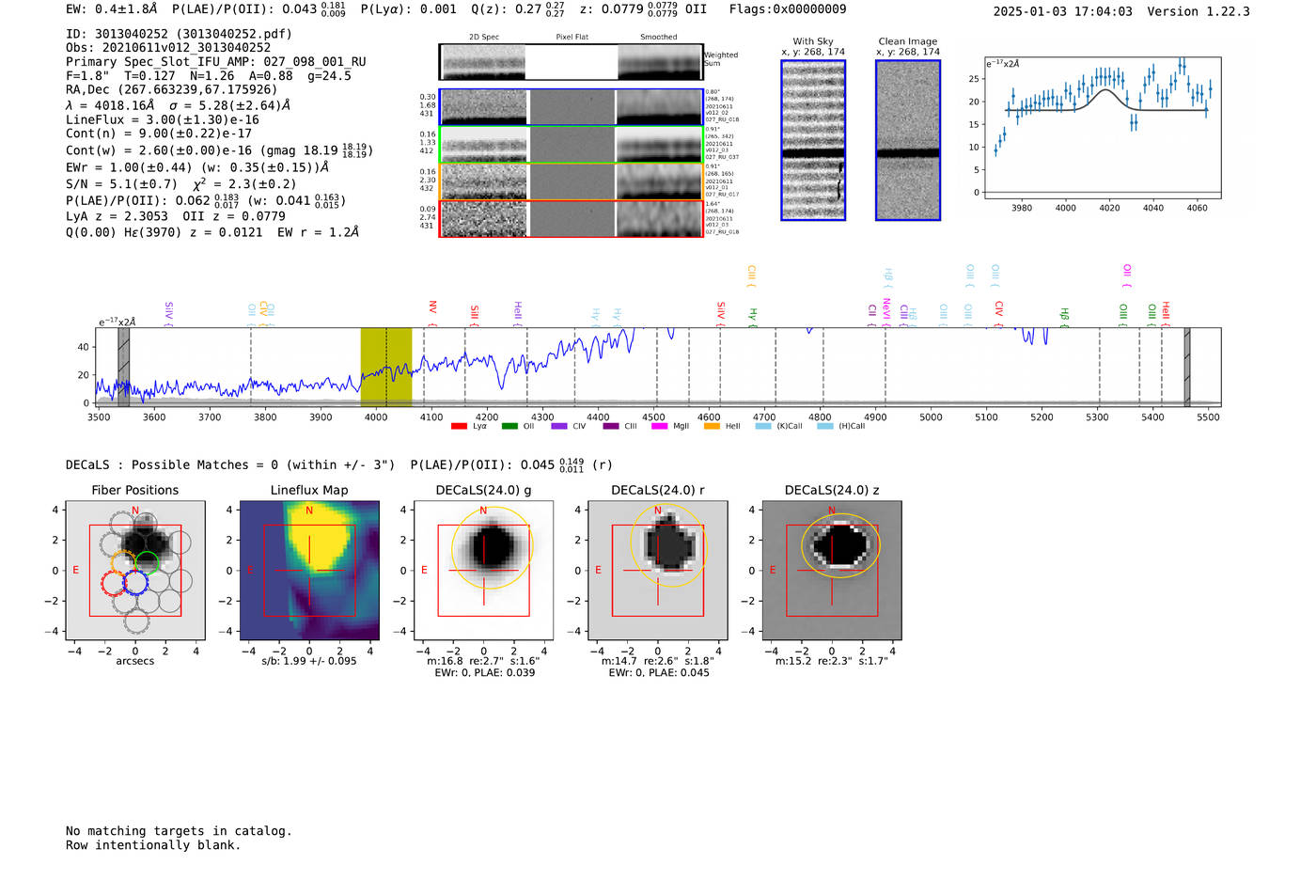The height and width of the screenshot is (896, 1316).
Task: Select the red-outlined fiber spectrum row
Action: coord(571,219)
